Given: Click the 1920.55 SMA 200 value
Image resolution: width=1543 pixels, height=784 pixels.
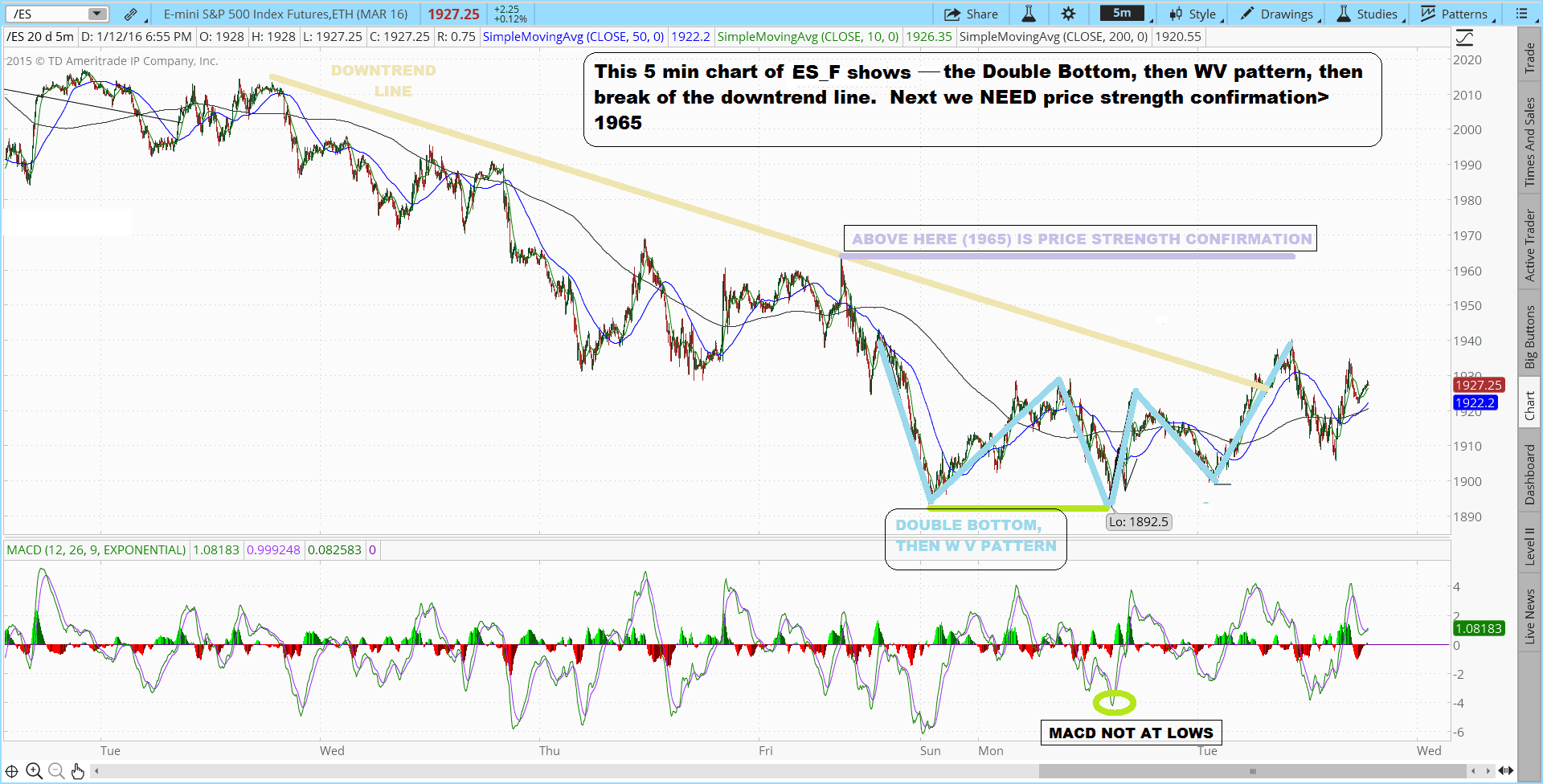Looking at the screenshot, I should pyautogui.click(x=1178, y=37).
